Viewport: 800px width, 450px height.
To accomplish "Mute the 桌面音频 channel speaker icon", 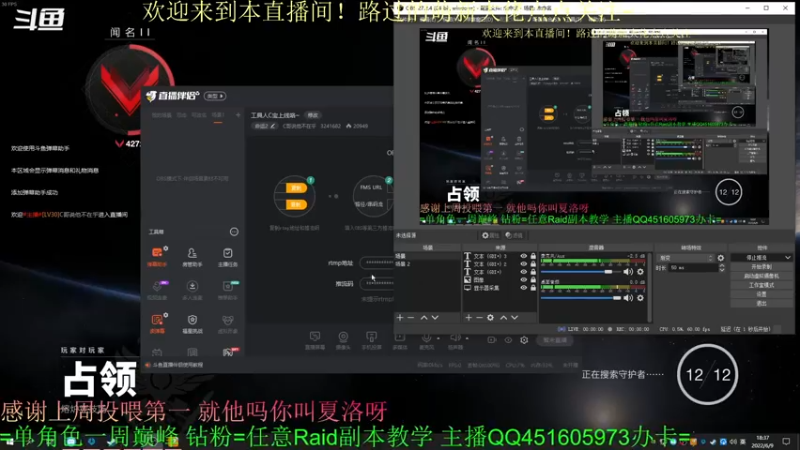I will [x=628, y=298].
